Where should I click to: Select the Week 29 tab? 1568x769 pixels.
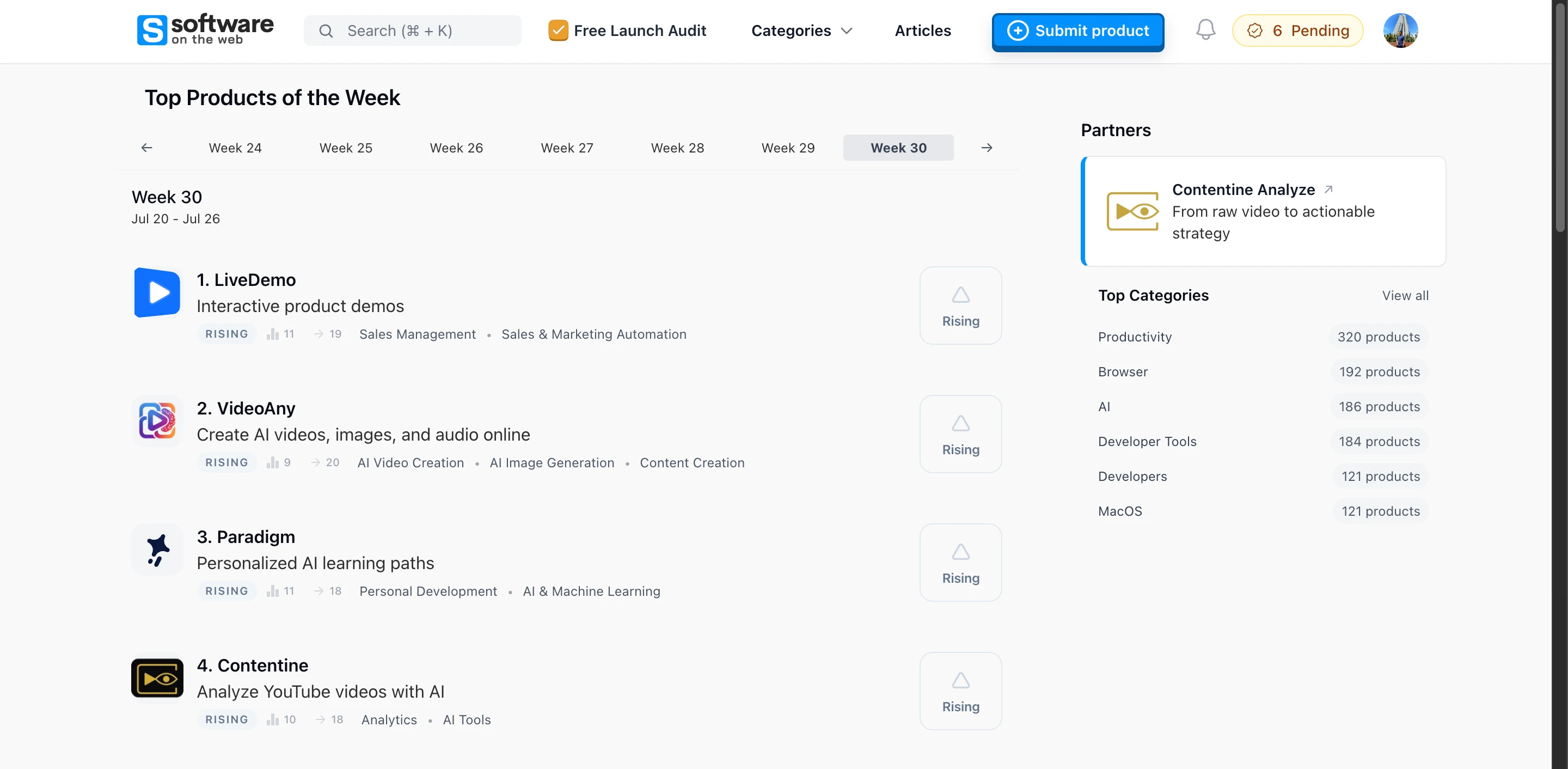[x=788, y=148]
